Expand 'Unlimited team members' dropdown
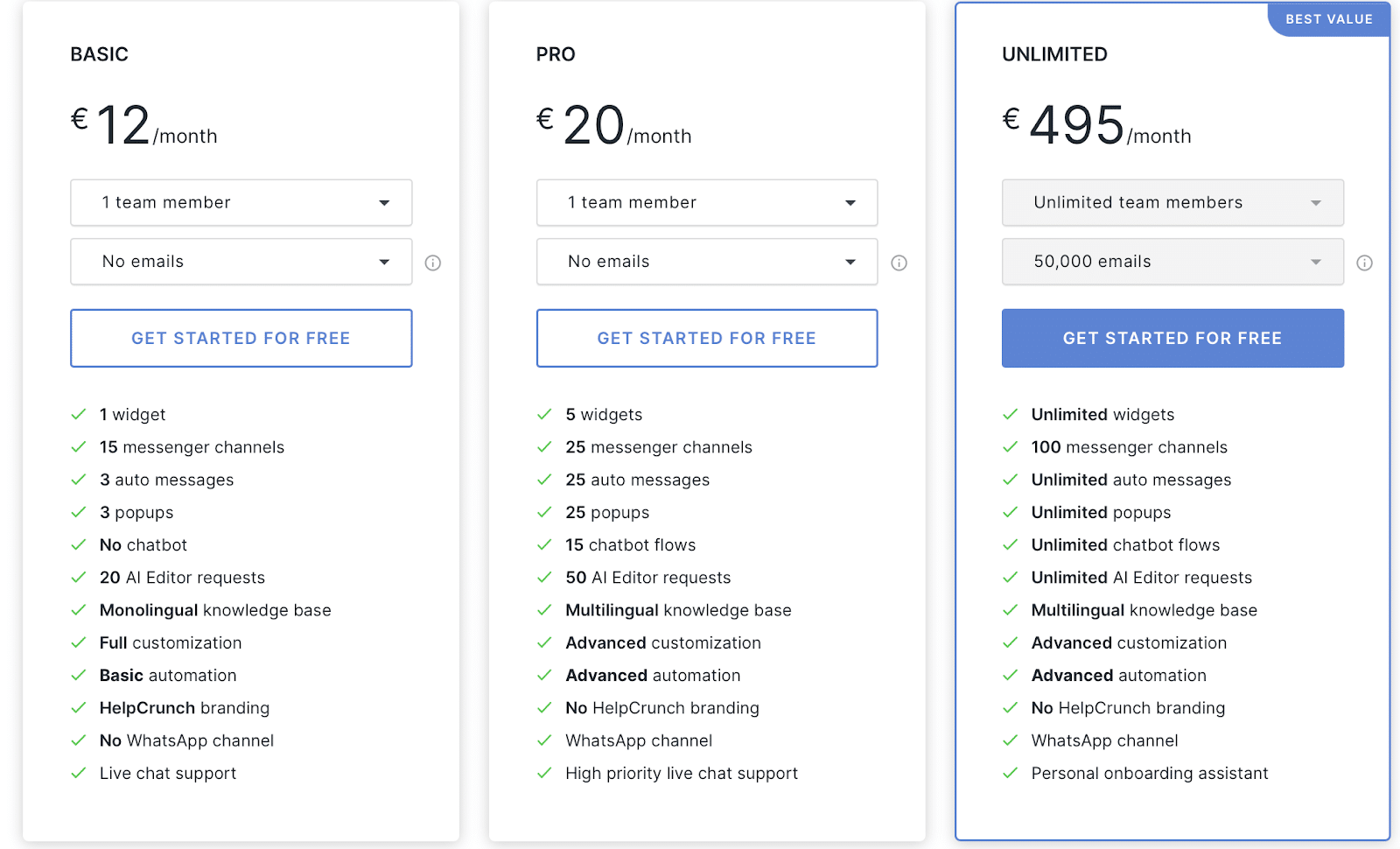The width and height of the screenshot is (1400, 849). pyautogui.click(x=1172, y=203)
